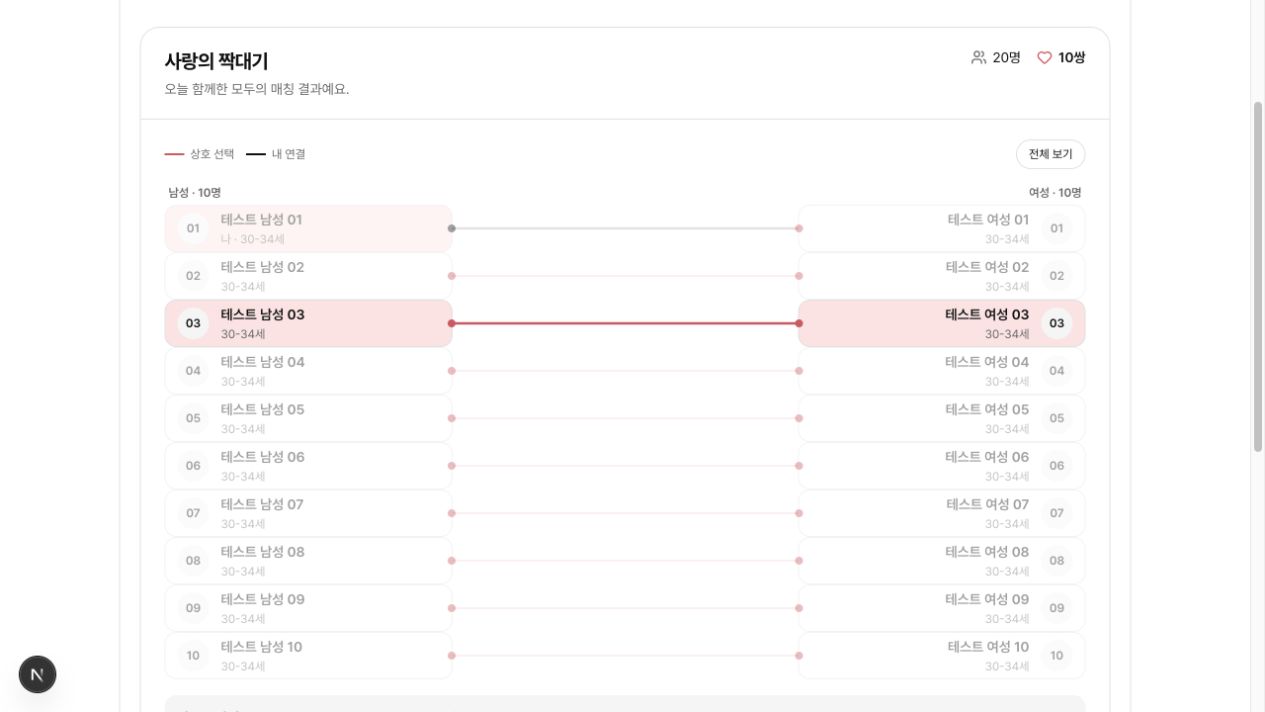Screen dimensions: 1265x712
Task: Select the 테스트 여성 06 card
Action: 941,466
